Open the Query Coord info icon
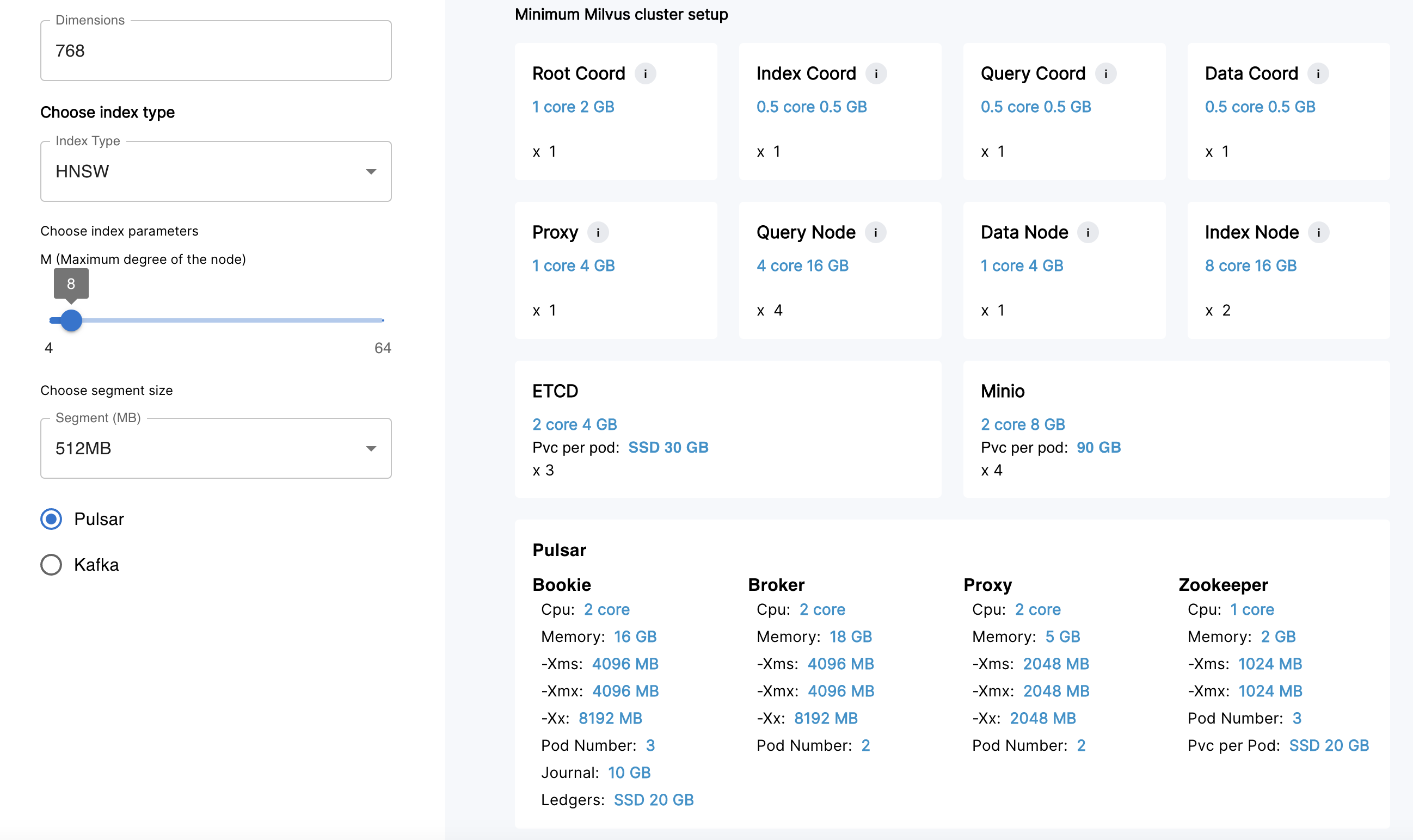The height and width of the screenshot is (840, 1413). (x=1105, y=73)
